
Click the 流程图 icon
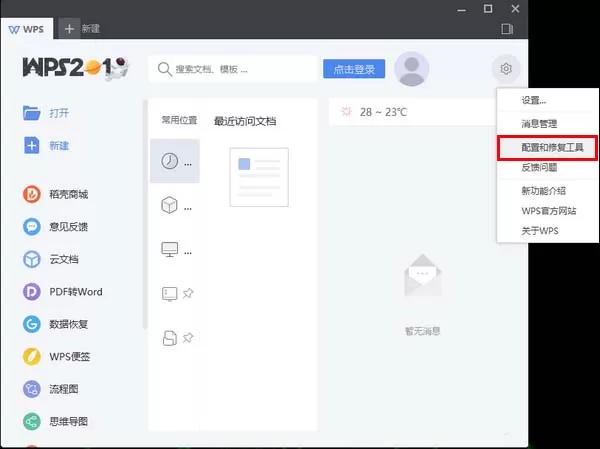click(x=31, y=389)
